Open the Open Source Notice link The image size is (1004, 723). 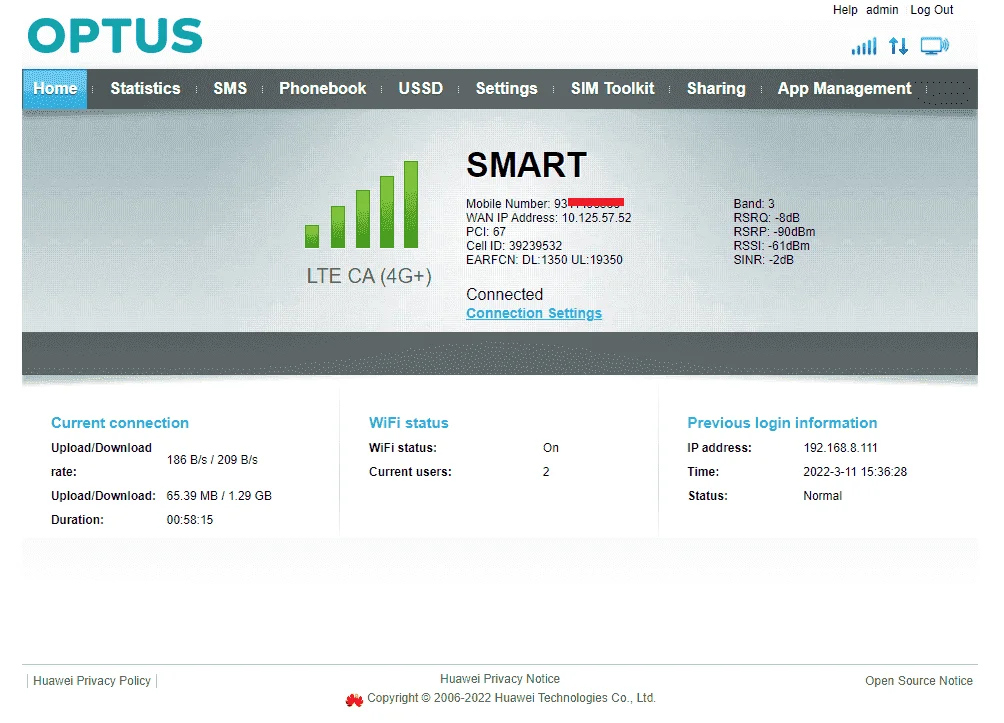(919, 681)
